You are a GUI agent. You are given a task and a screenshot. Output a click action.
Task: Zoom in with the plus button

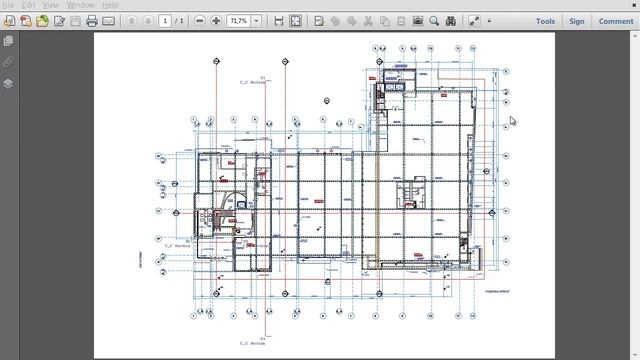click(216, 20)
